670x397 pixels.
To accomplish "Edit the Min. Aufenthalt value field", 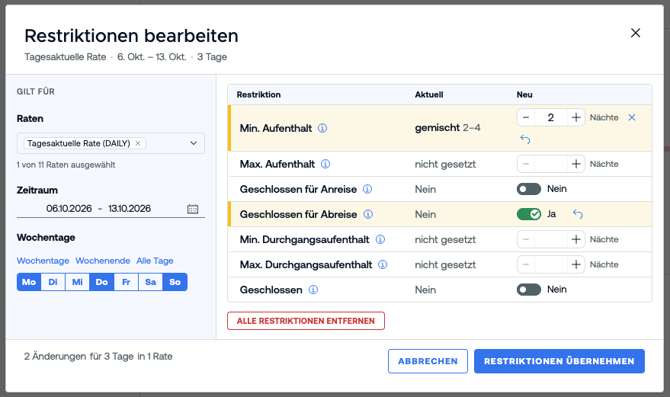I will pyautogui.click(x=551, y=117).
